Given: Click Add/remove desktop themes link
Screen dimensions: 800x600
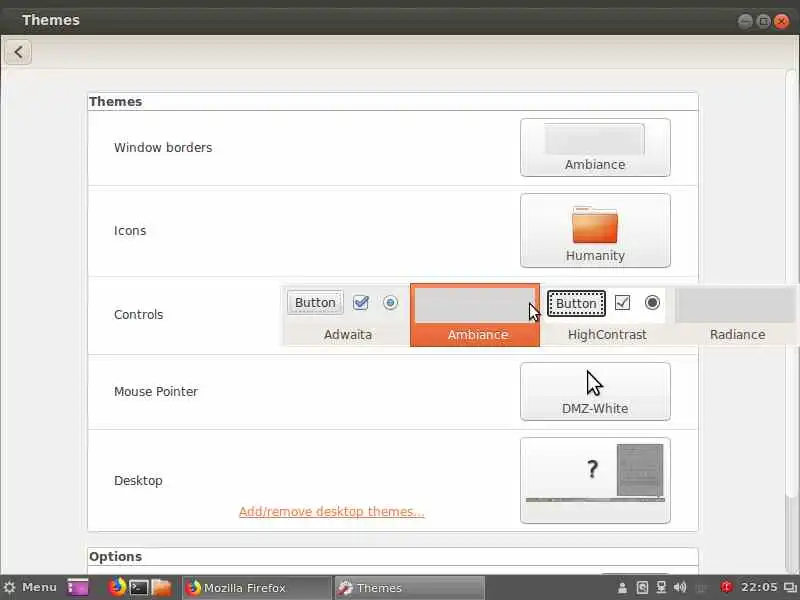Looking at the screenshot, I should click(332, 511).
